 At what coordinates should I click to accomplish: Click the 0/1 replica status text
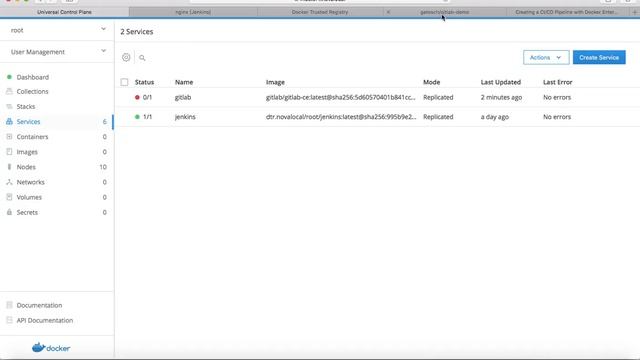coord(147,97)
